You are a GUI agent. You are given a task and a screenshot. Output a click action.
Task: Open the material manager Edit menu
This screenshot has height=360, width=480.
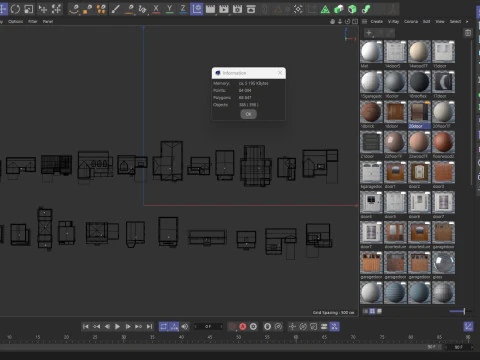[426, 21]
